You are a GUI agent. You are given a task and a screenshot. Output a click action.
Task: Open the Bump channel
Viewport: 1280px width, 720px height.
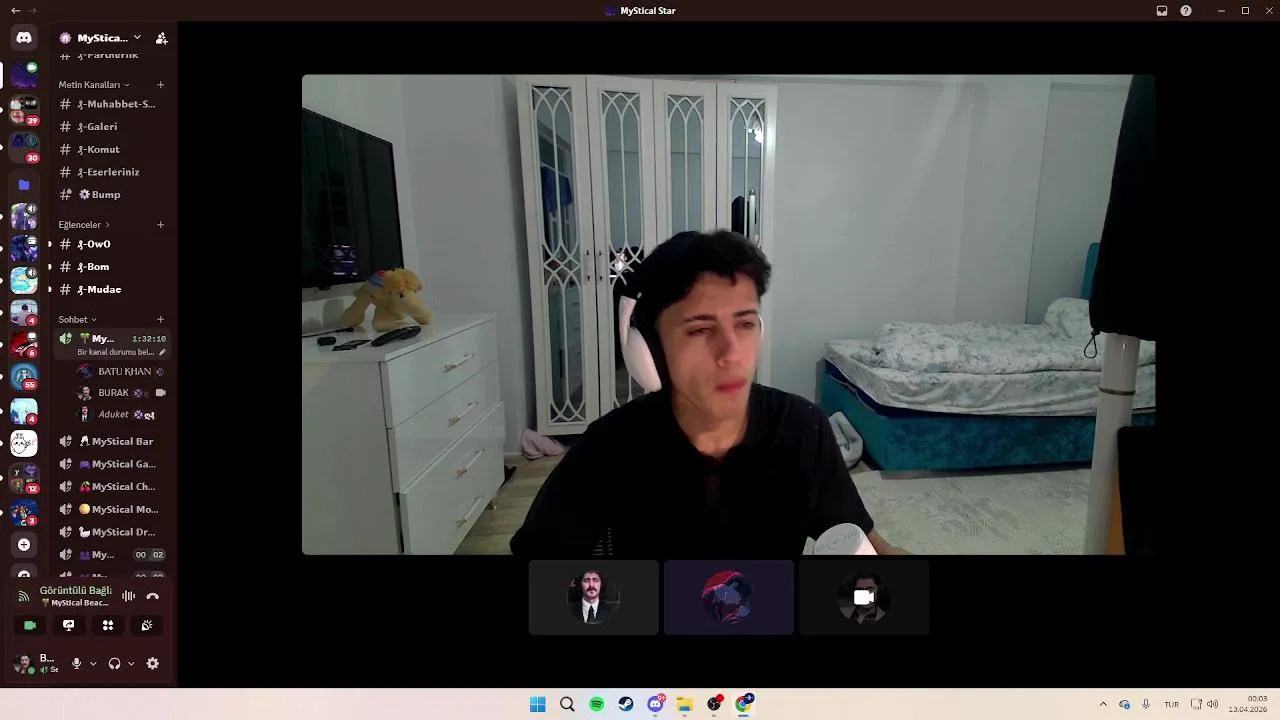112,195
